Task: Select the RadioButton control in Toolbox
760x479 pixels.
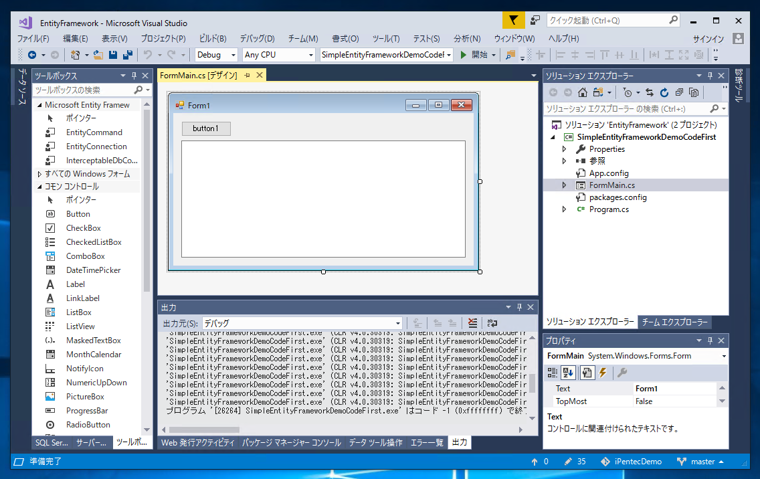Action: 88,425
